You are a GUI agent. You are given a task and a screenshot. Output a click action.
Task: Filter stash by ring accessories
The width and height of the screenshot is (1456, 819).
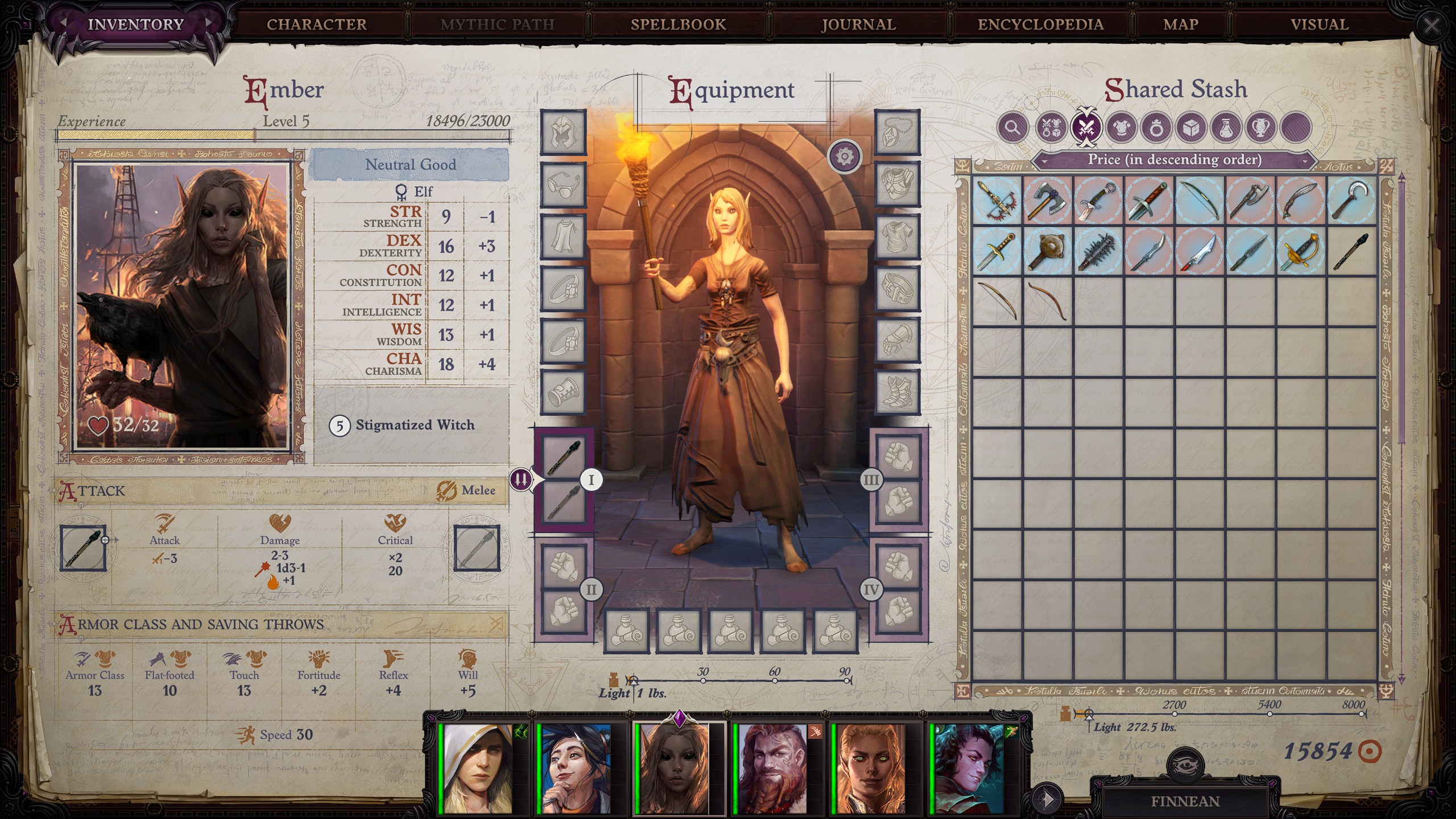(1156, 127)
